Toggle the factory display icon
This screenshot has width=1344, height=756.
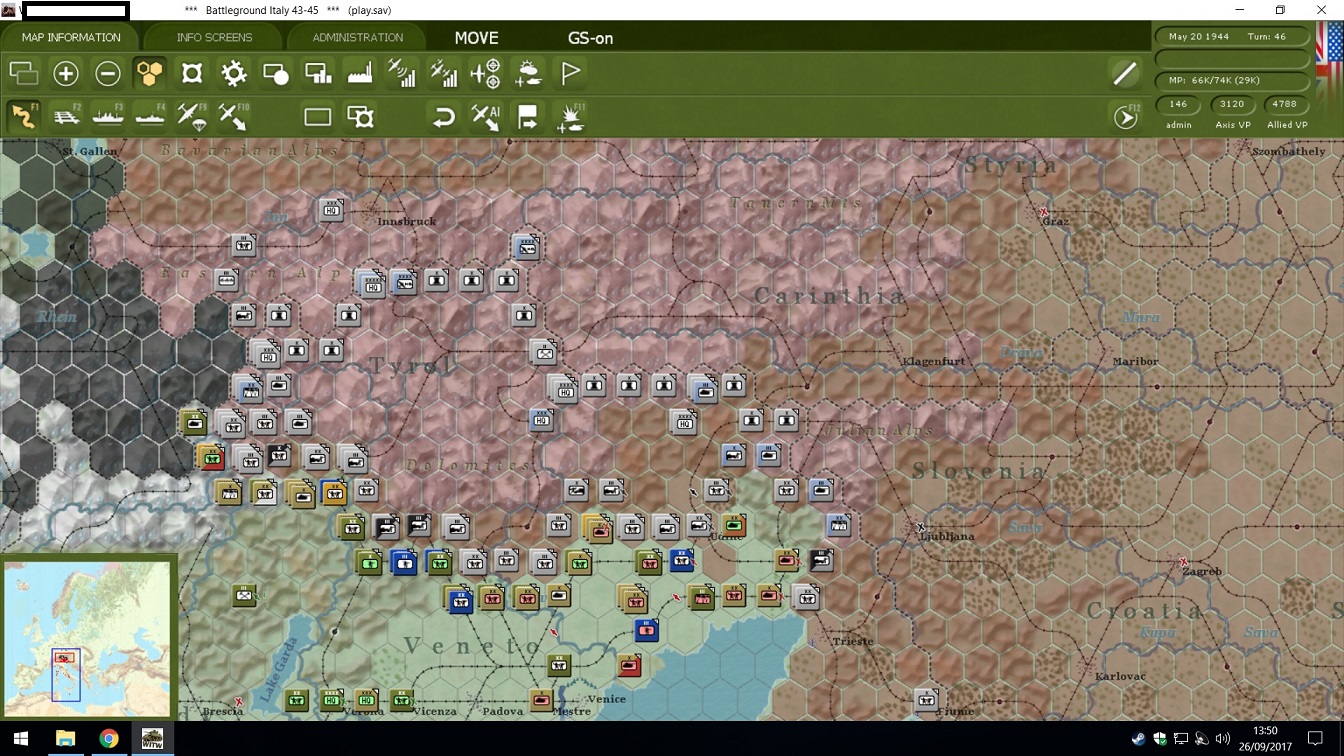(360, 73)
